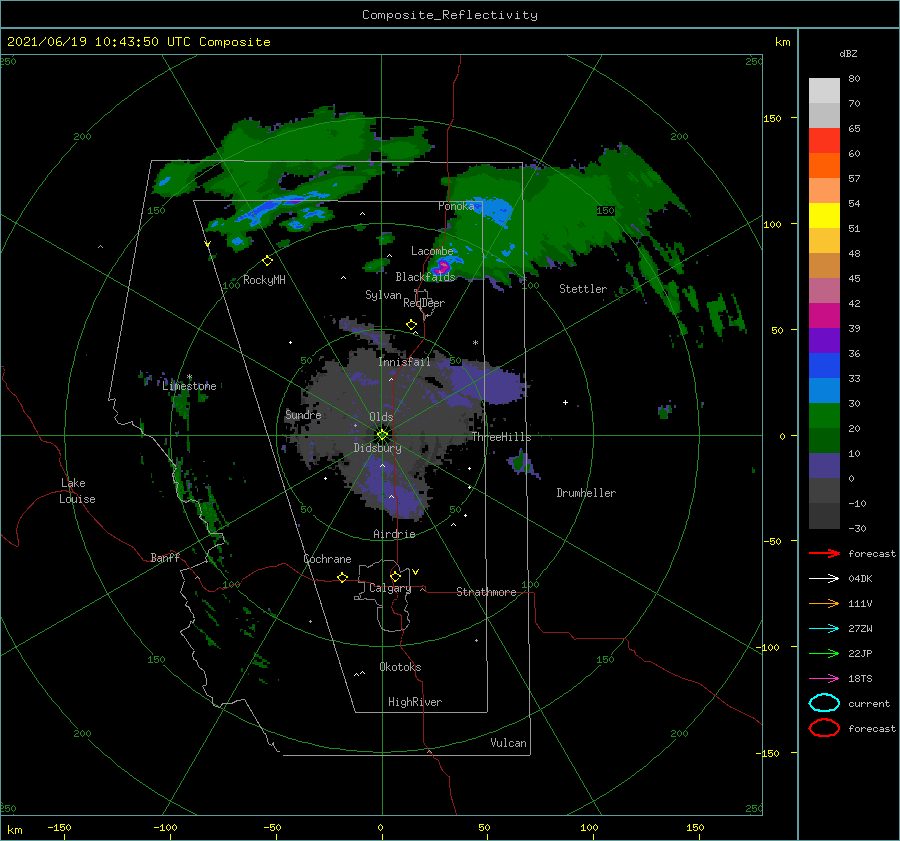Click the 2021/06/19 10:43:50 UTC Composite timestamp
900x841 pixels.
click(x=138, y=42)
